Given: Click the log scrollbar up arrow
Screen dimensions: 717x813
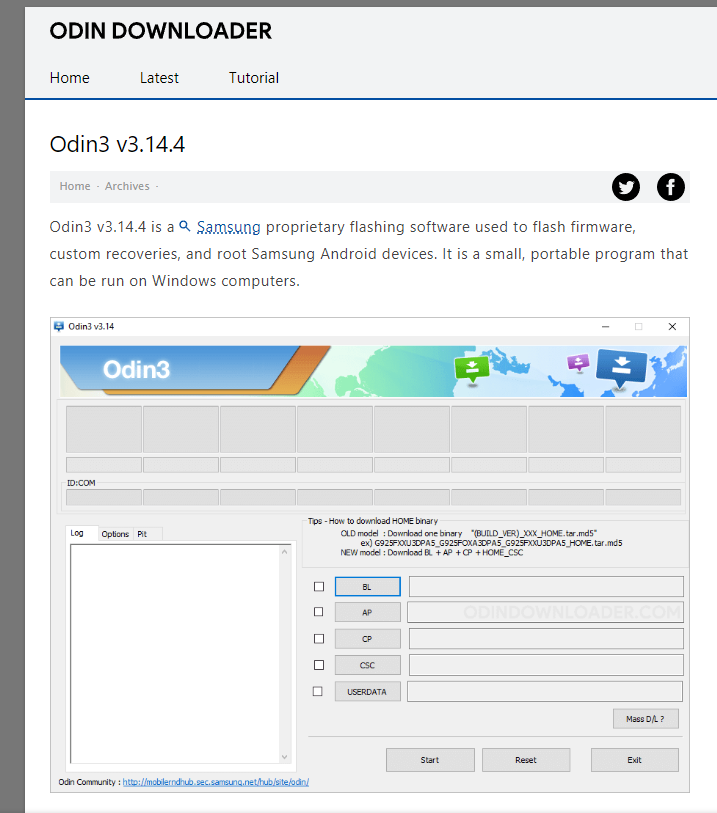Looking at the screenshot, I should (284, 552).
